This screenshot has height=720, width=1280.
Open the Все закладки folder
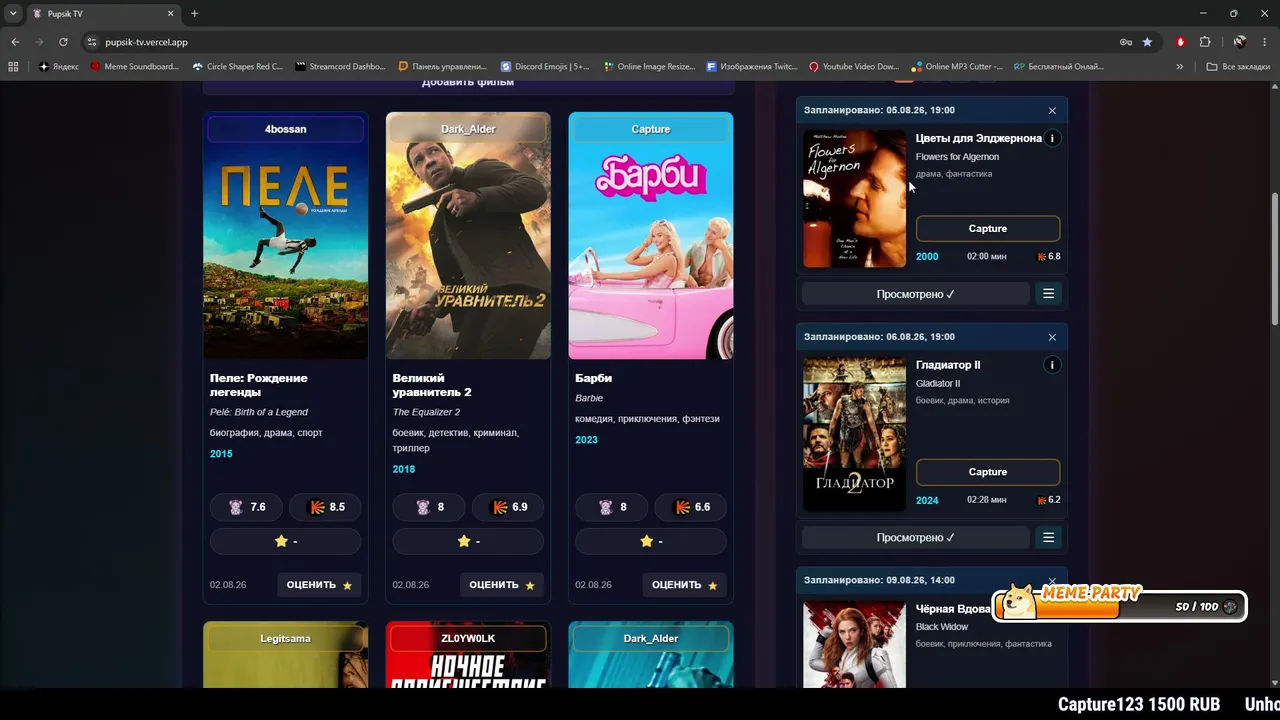(1238, 67)
